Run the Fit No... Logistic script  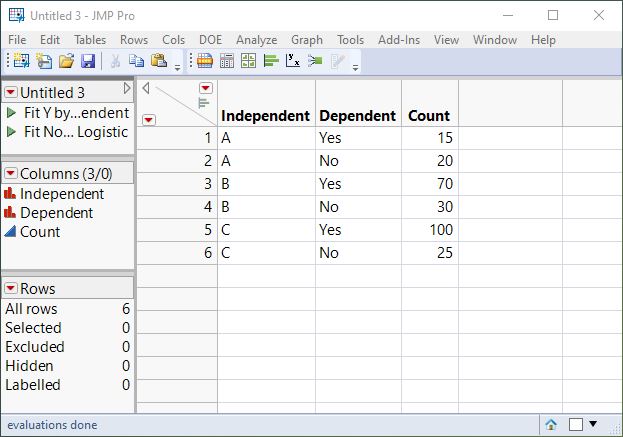click(11, 131)
